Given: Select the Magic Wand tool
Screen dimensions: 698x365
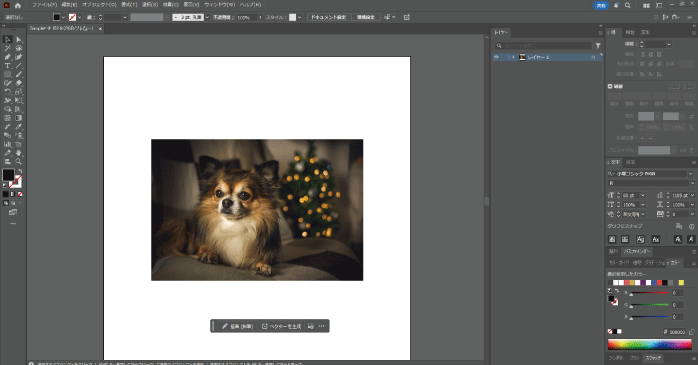Looking at the screenshot, I should click(8, 48).
